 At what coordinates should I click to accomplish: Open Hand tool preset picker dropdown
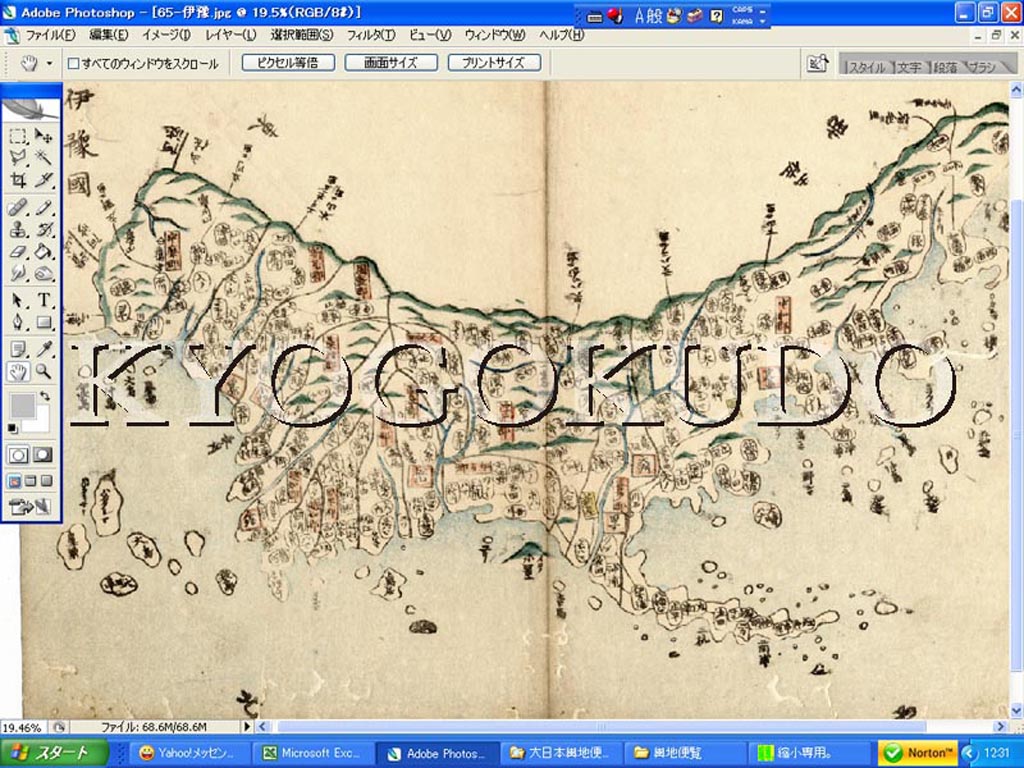pyautogui.click(x=49, y=64)
